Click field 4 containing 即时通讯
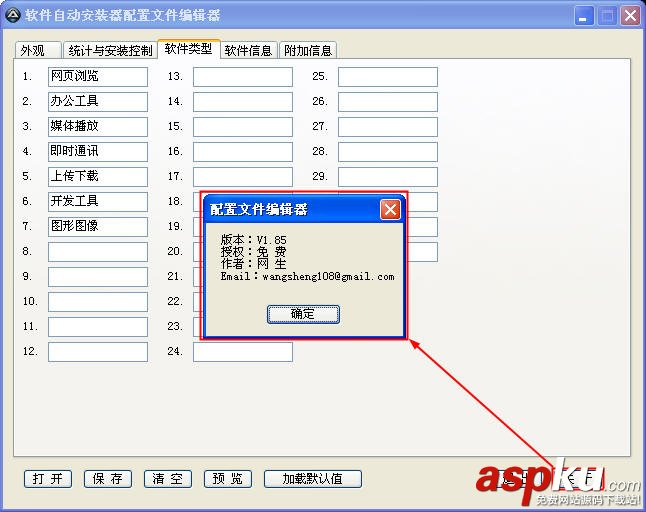 [x=98, y=152]
